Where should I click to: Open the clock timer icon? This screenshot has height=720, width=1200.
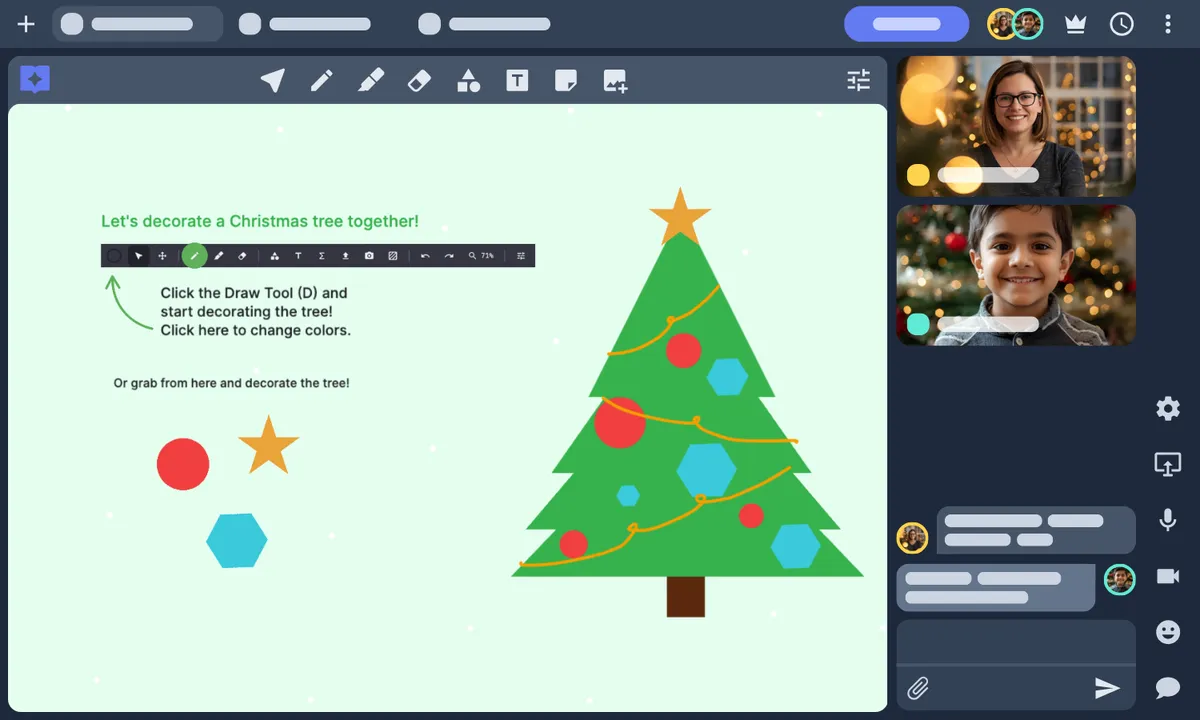(1122, 24)
